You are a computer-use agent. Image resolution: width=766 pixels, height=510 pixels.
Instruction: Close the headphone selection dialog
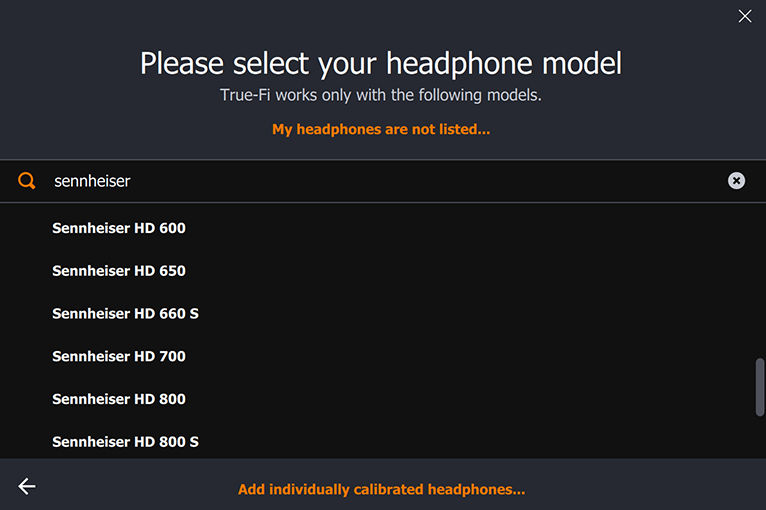click(x=745, y=16)
